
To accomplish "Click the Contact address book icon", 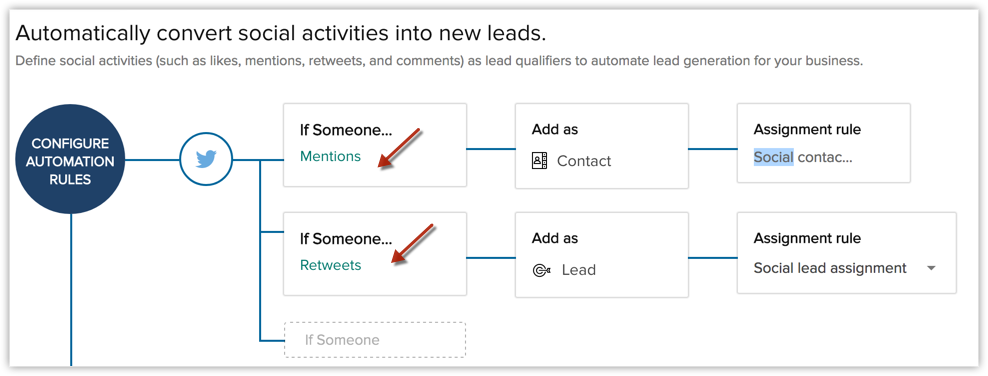I will 539,161.
